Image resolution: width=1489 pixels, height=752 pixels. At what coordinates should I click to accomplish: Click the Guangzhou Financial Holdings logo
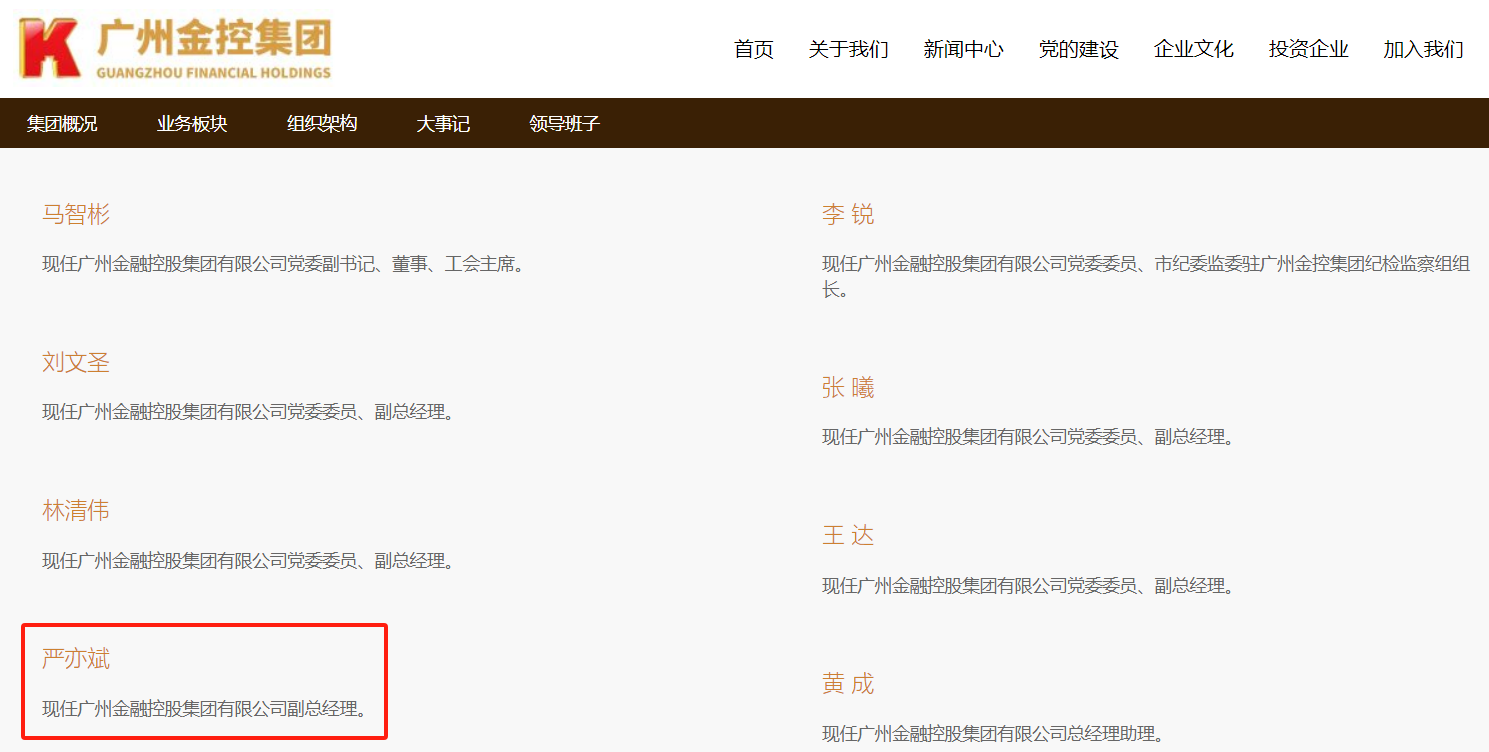[176, 47]
